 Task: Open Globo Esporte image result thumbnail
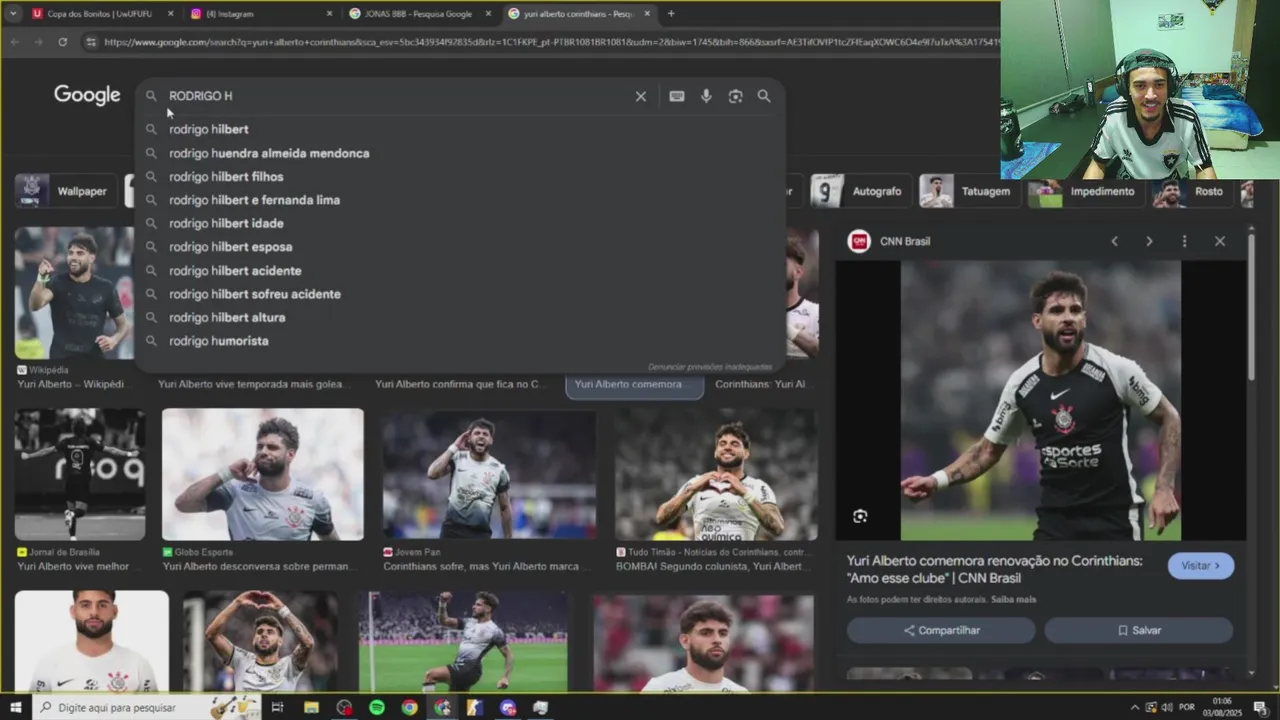coord(263,474)
